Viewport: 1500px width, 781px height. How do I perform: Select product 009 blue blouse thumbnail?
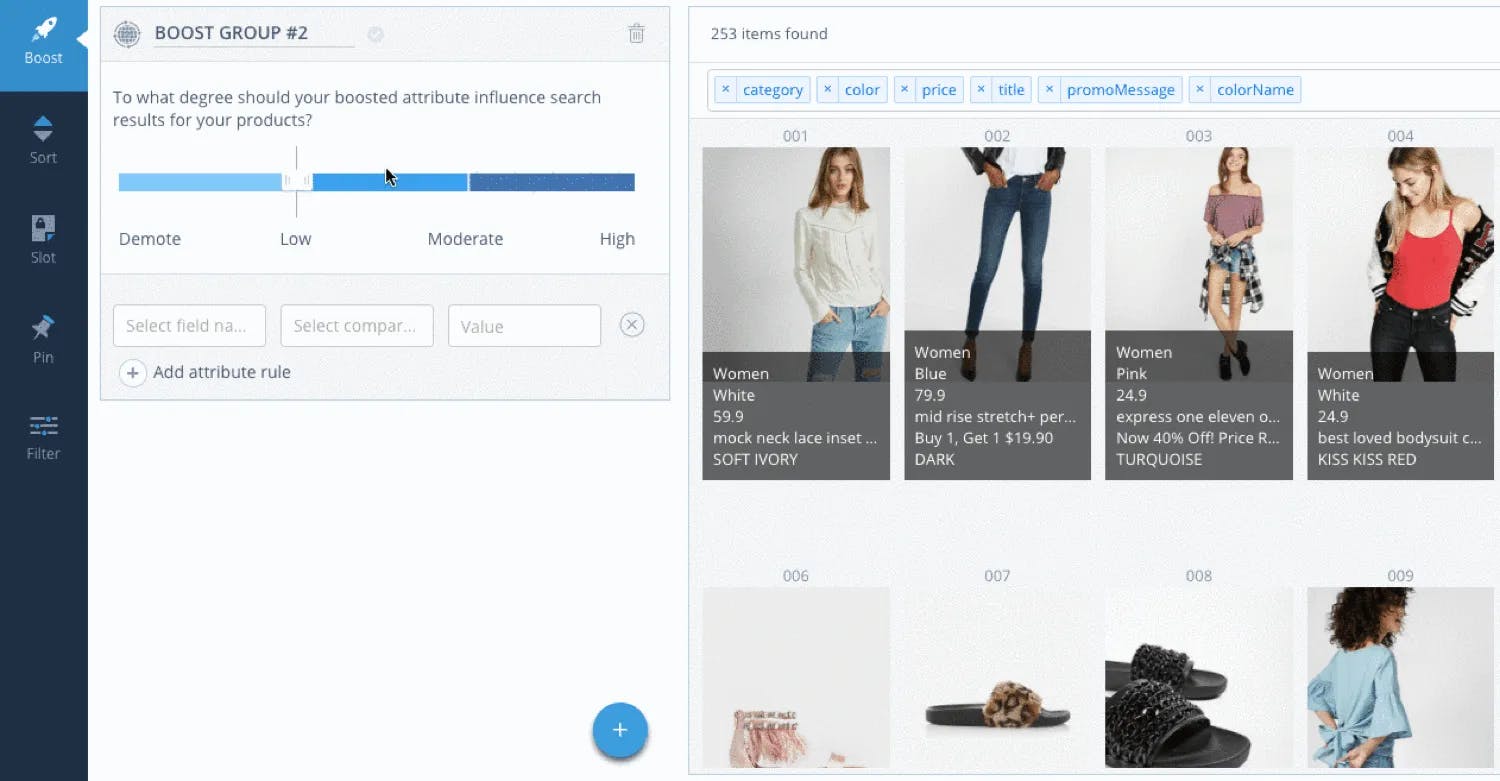click(1401, 677)
